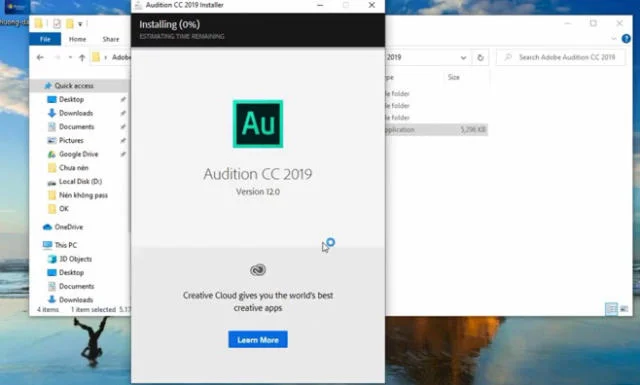Open Home tab in File Explorer

click(77, 39)
